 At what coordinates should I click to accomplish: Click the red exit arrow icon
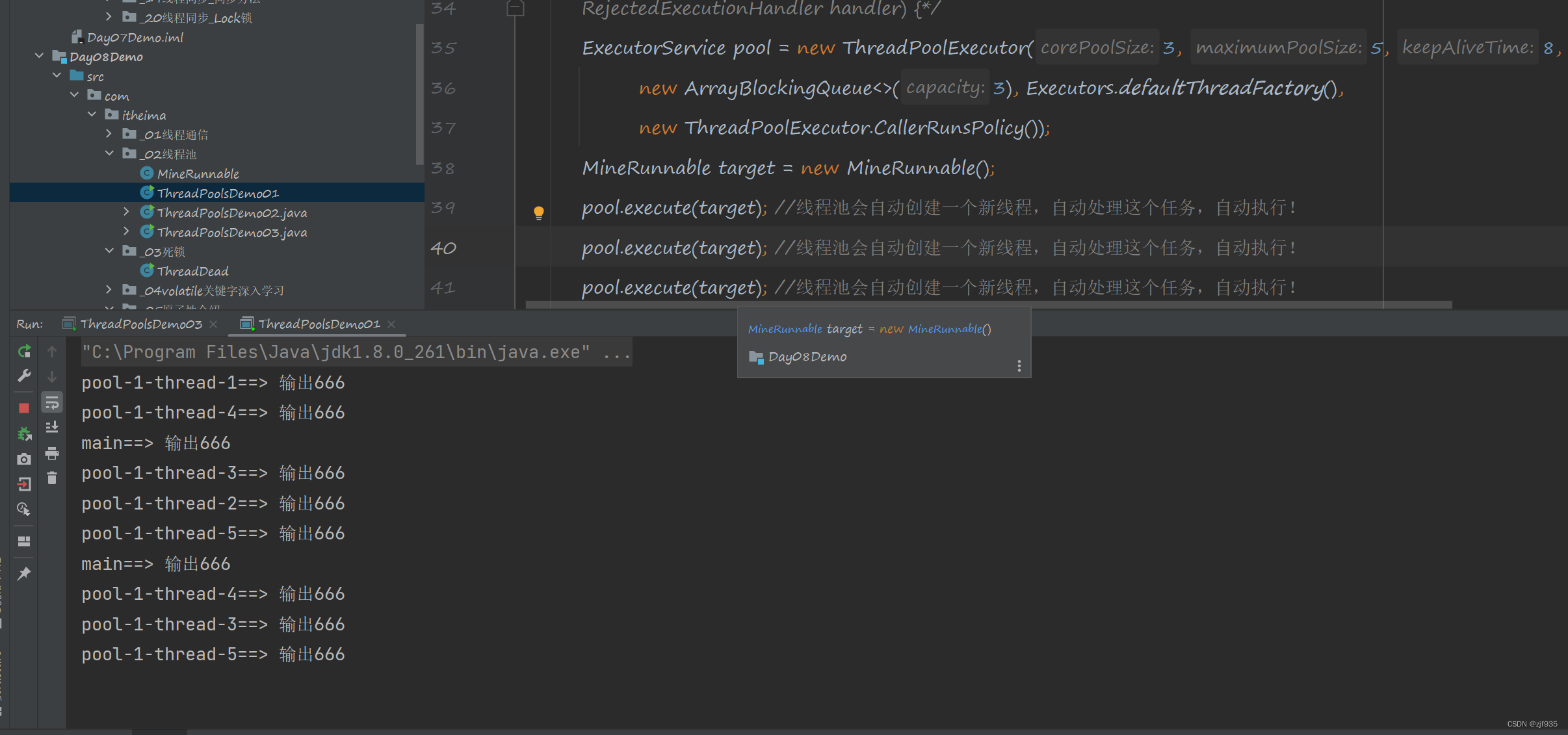click(x=24, y=484)
